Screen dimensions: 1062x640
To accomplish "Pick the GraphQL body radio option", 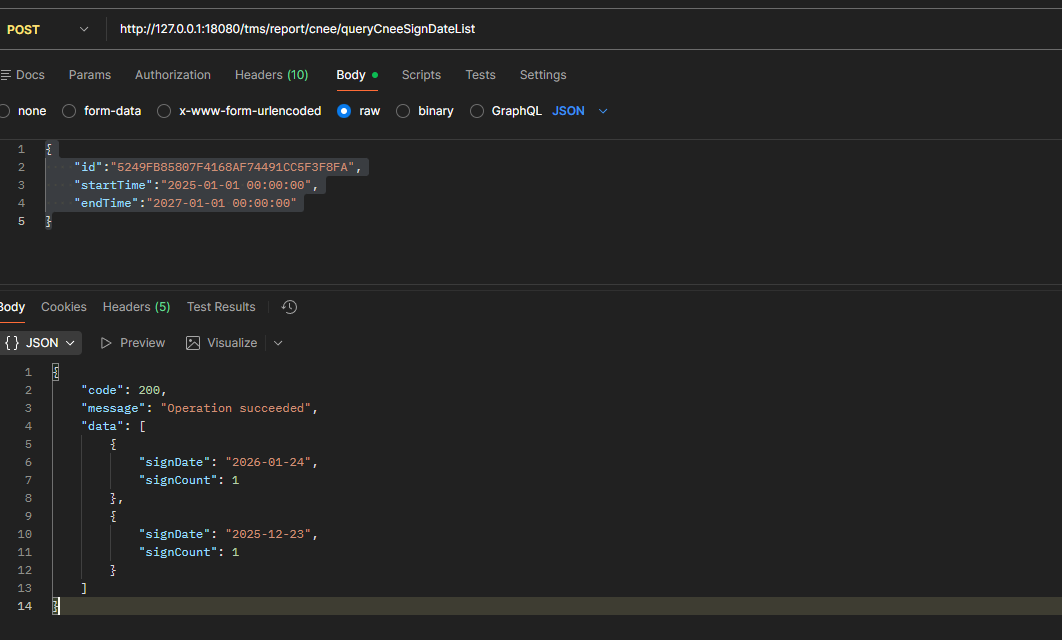I will tap(477, 111).
